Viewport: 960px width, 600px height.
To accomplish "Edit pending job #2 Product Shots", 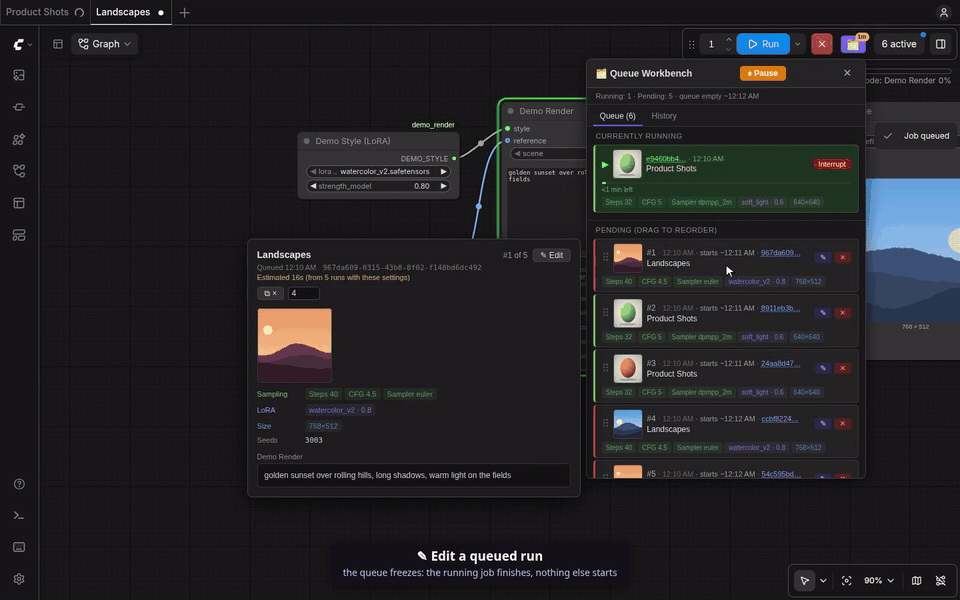I will pos(823,313).
